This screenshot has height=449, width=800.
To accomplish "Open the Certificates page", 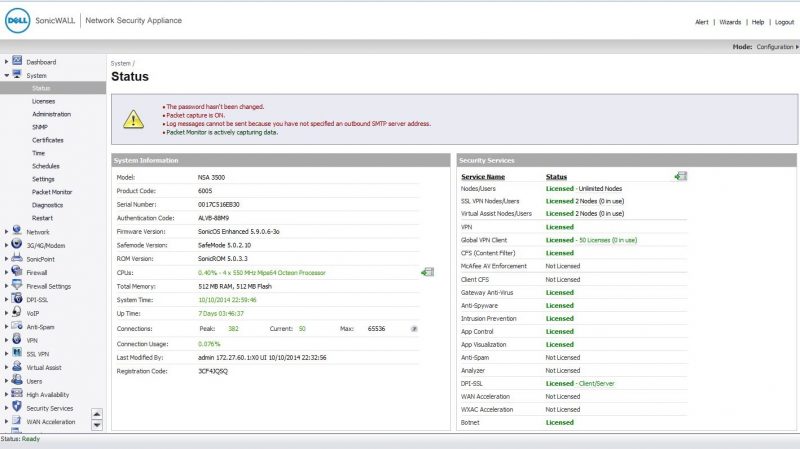I will 48,140.
